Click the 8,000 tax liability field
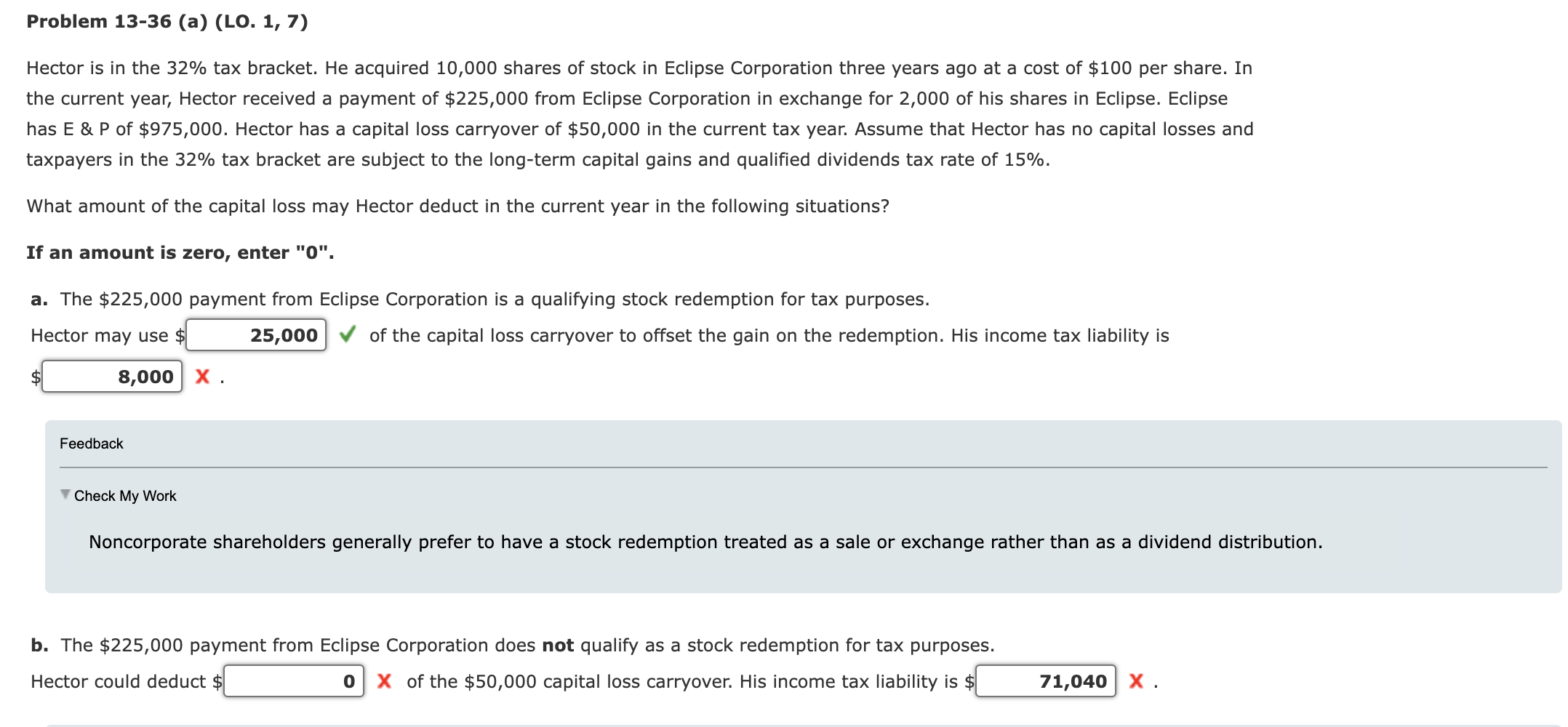This screenshot has width=1568, height=727. point(113,376)
